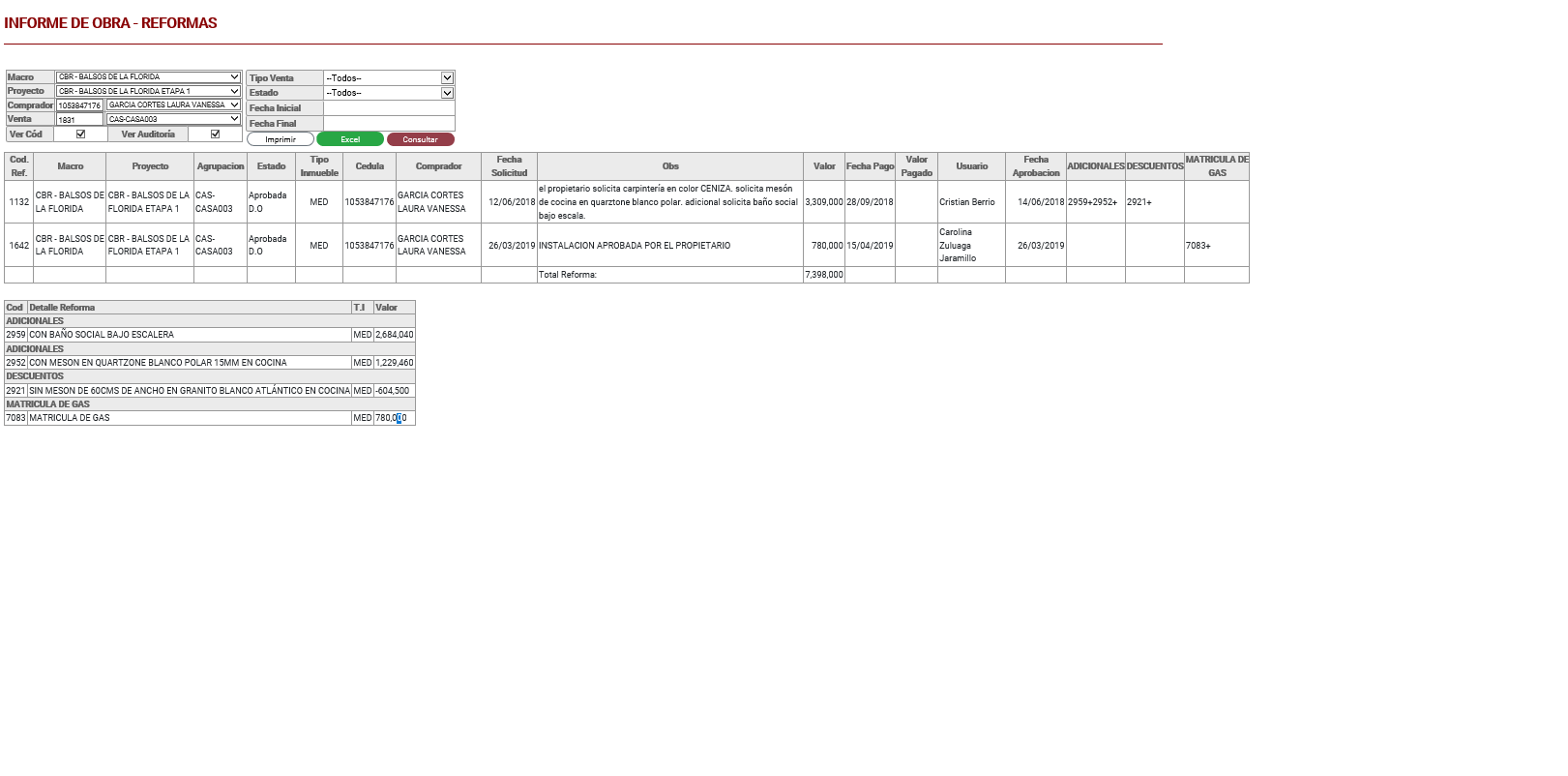Click the Fecha Aprobacion column header

coord(1036,166)
